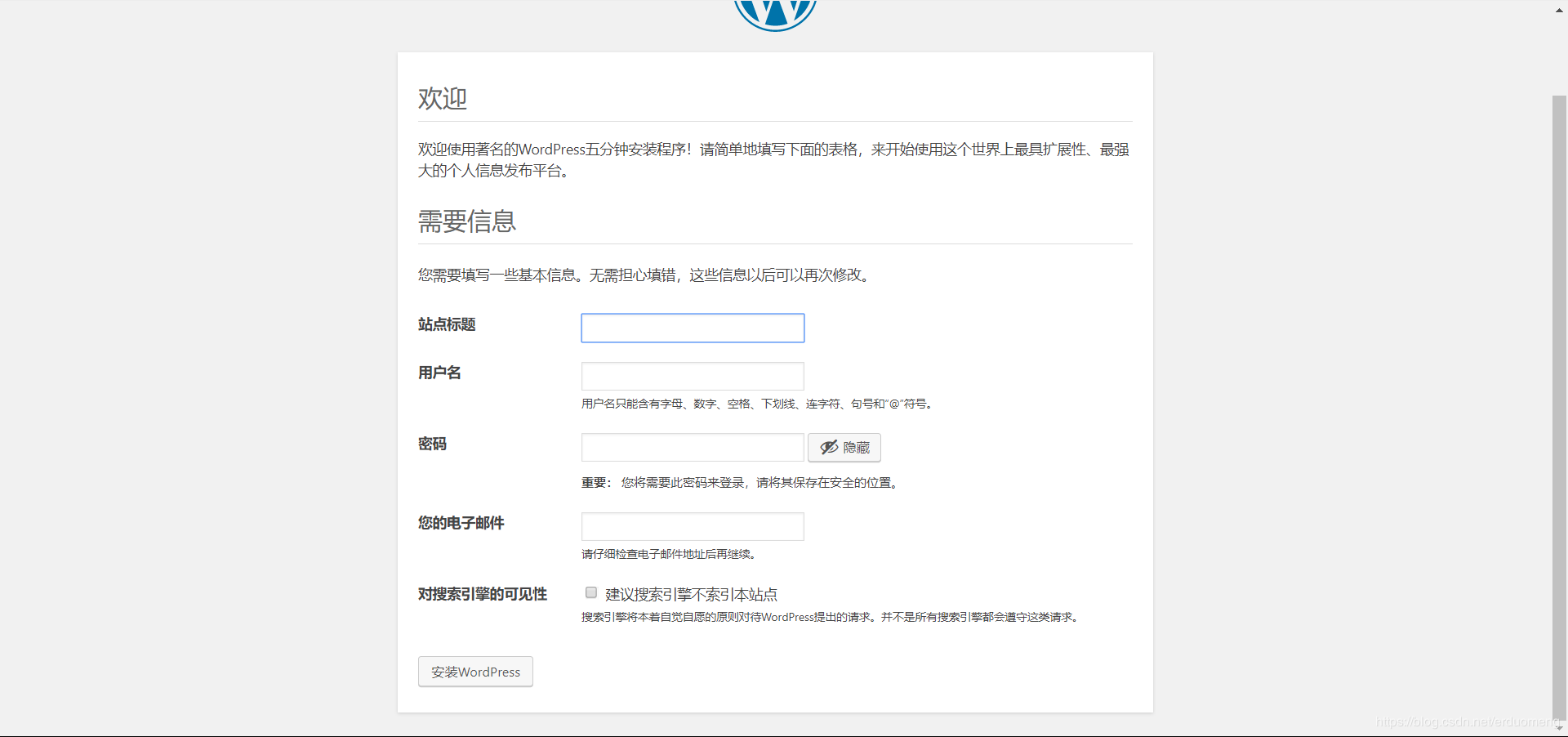Click the 密码 label
This screenshot has width=1568, height=737.
coord(432,444)
